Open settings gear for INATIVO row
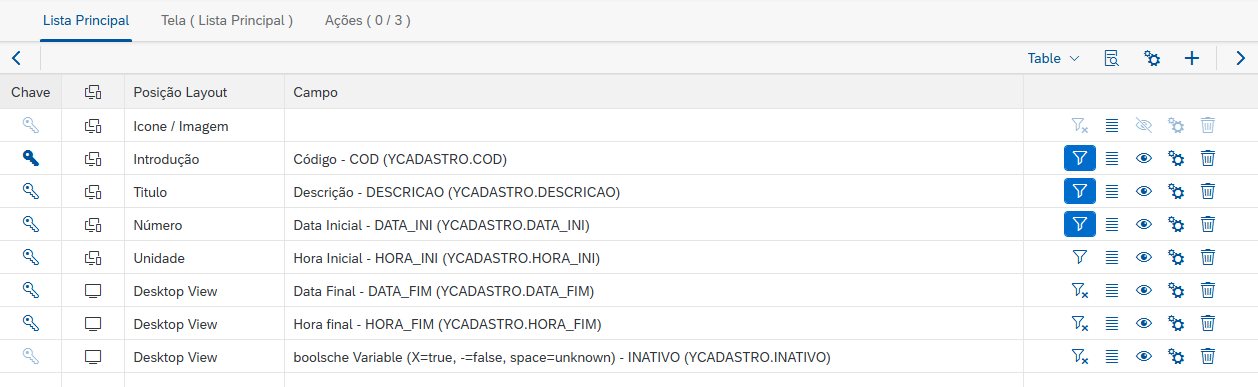This screenshot has height=387, width=1258. [x=1176, y=356]
